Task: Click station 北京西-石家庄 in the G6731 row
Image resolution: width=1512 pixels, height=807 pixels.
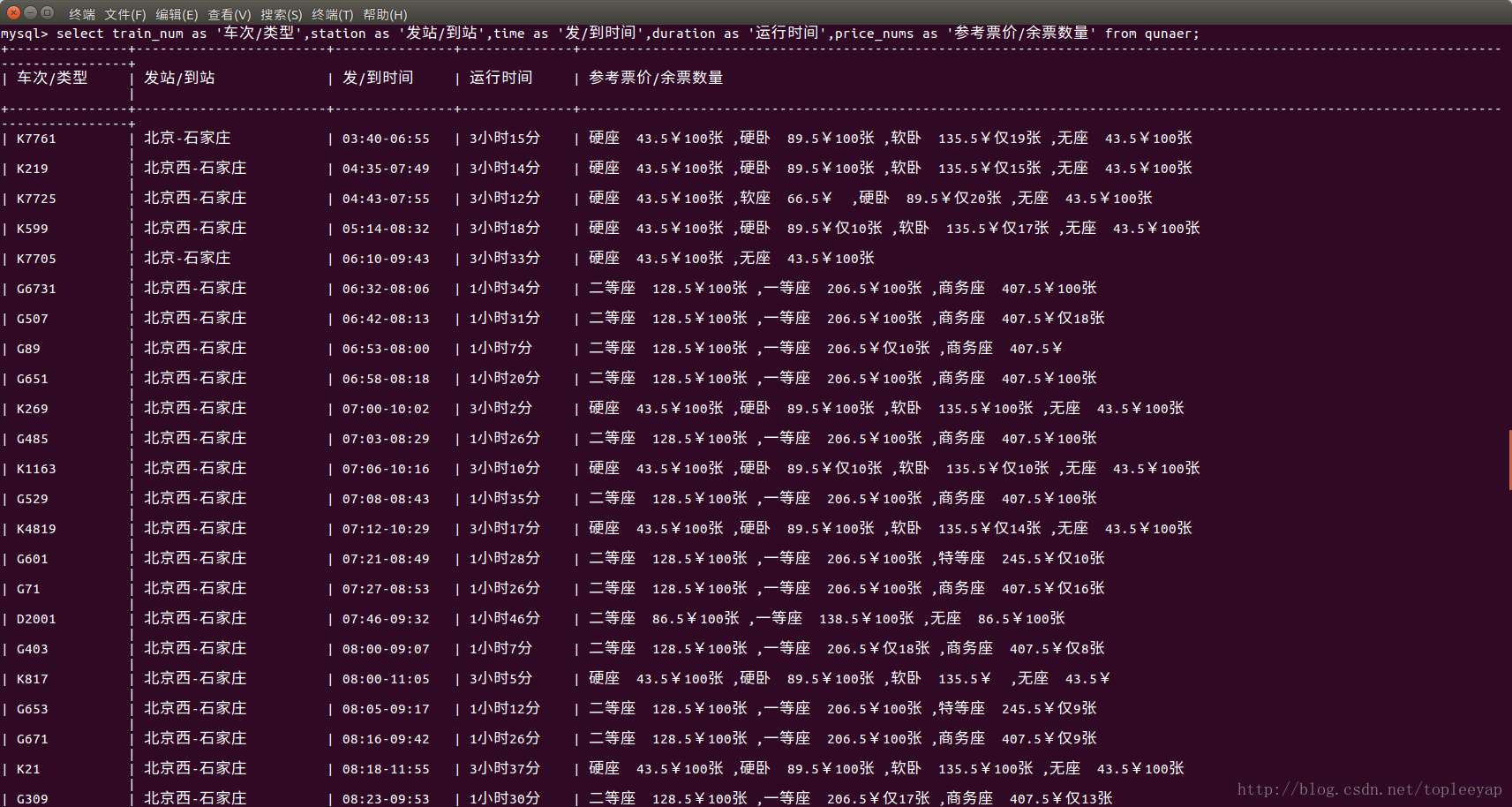Action: (195, 289)
